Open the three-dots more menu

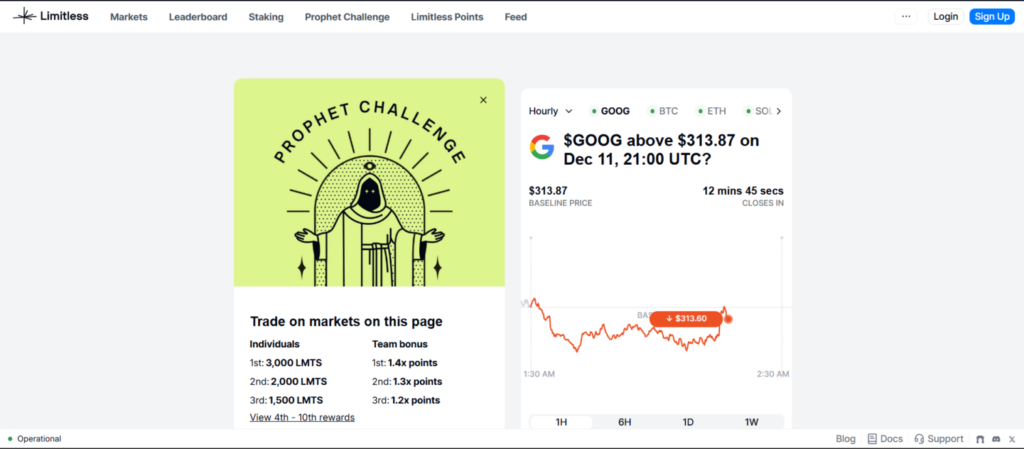pos(906,16)
